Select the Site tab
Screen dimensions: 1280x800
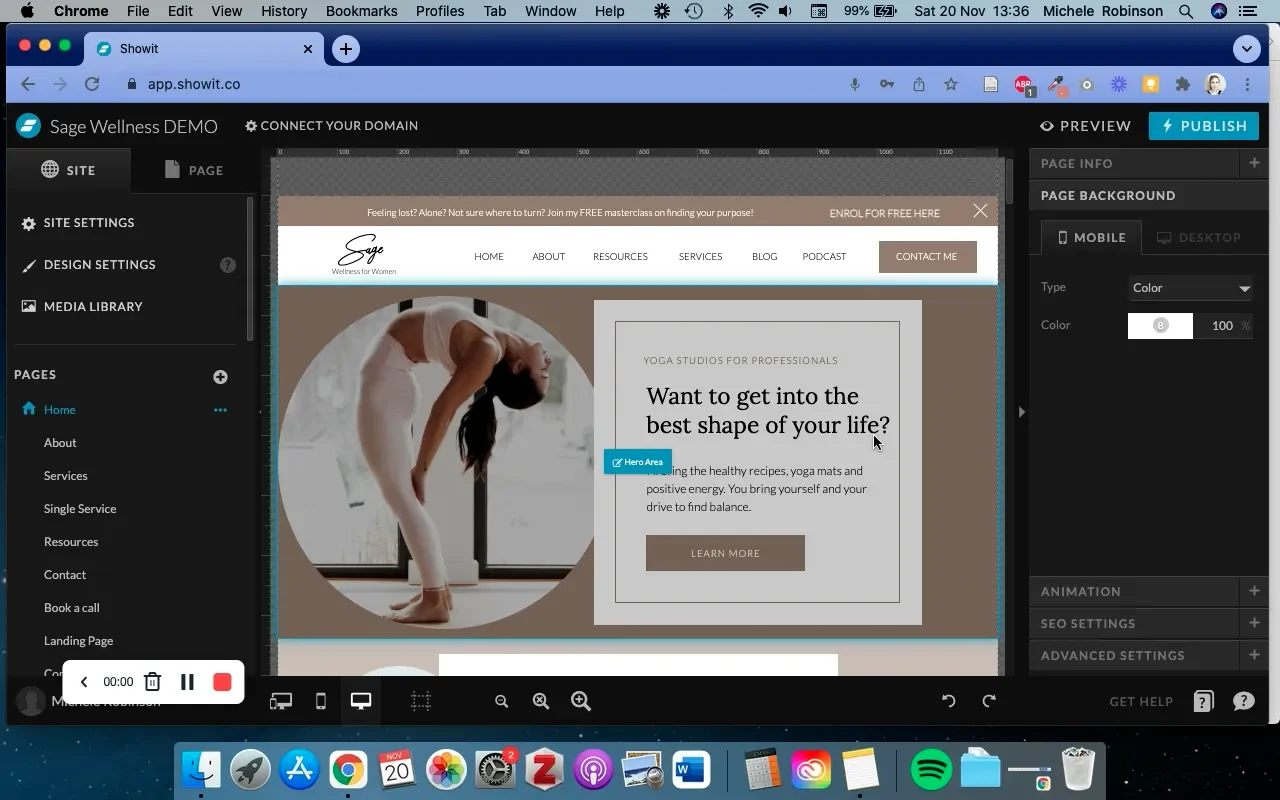click(x=68, y=170)
